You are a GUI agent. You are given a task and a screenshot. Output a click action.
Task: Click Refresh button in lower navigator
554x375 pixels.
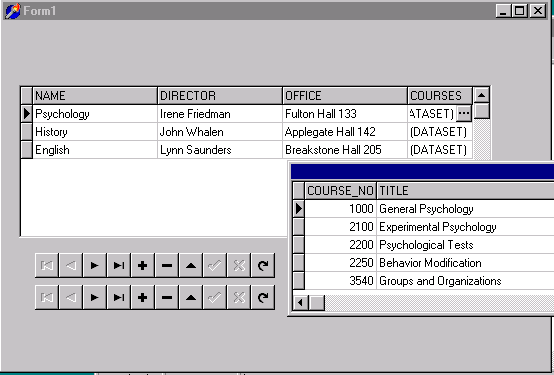tap(263, 297)
